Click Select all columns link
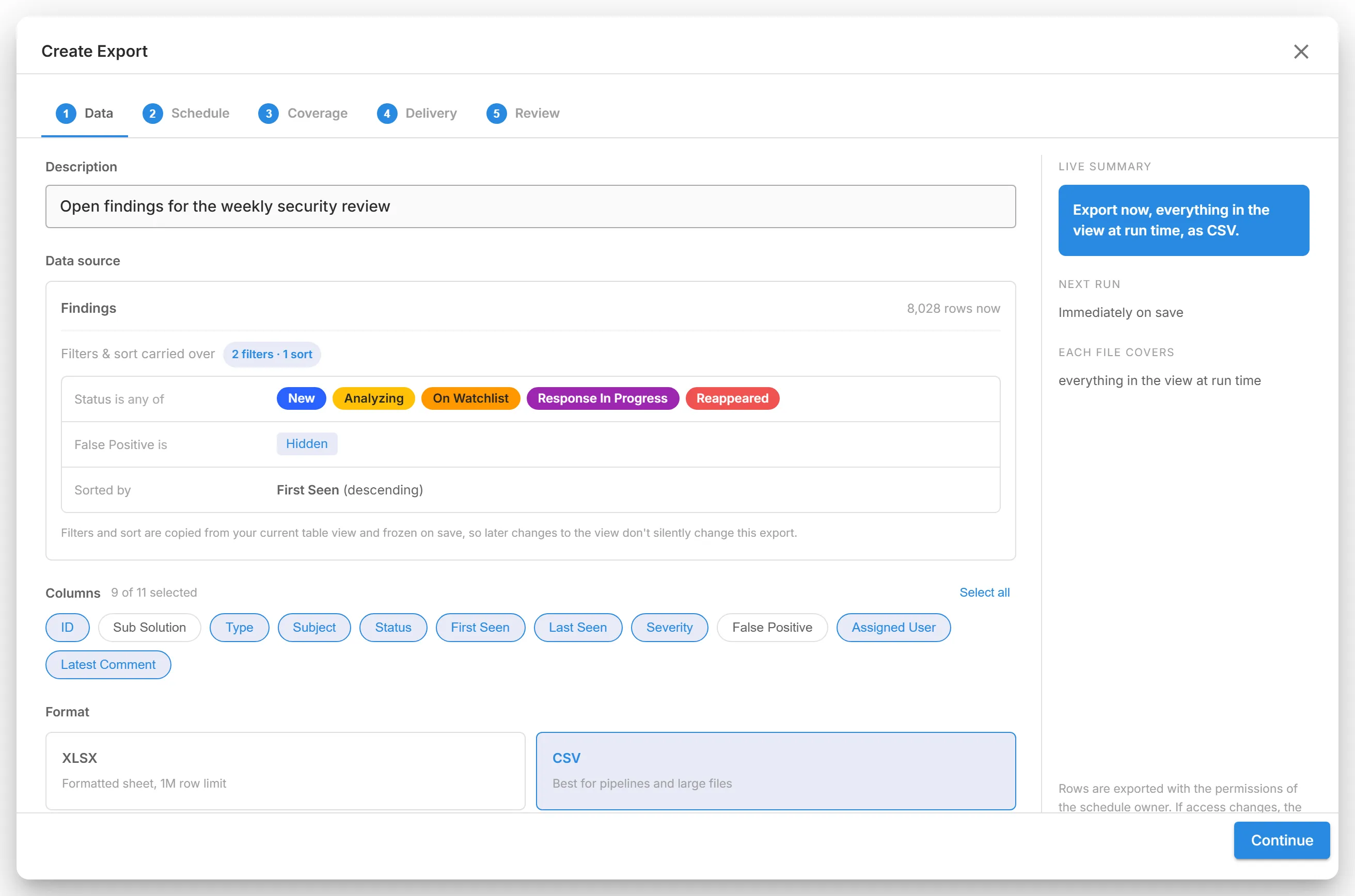Viewport: 1355px width, 896px height. tap(985, 593)
